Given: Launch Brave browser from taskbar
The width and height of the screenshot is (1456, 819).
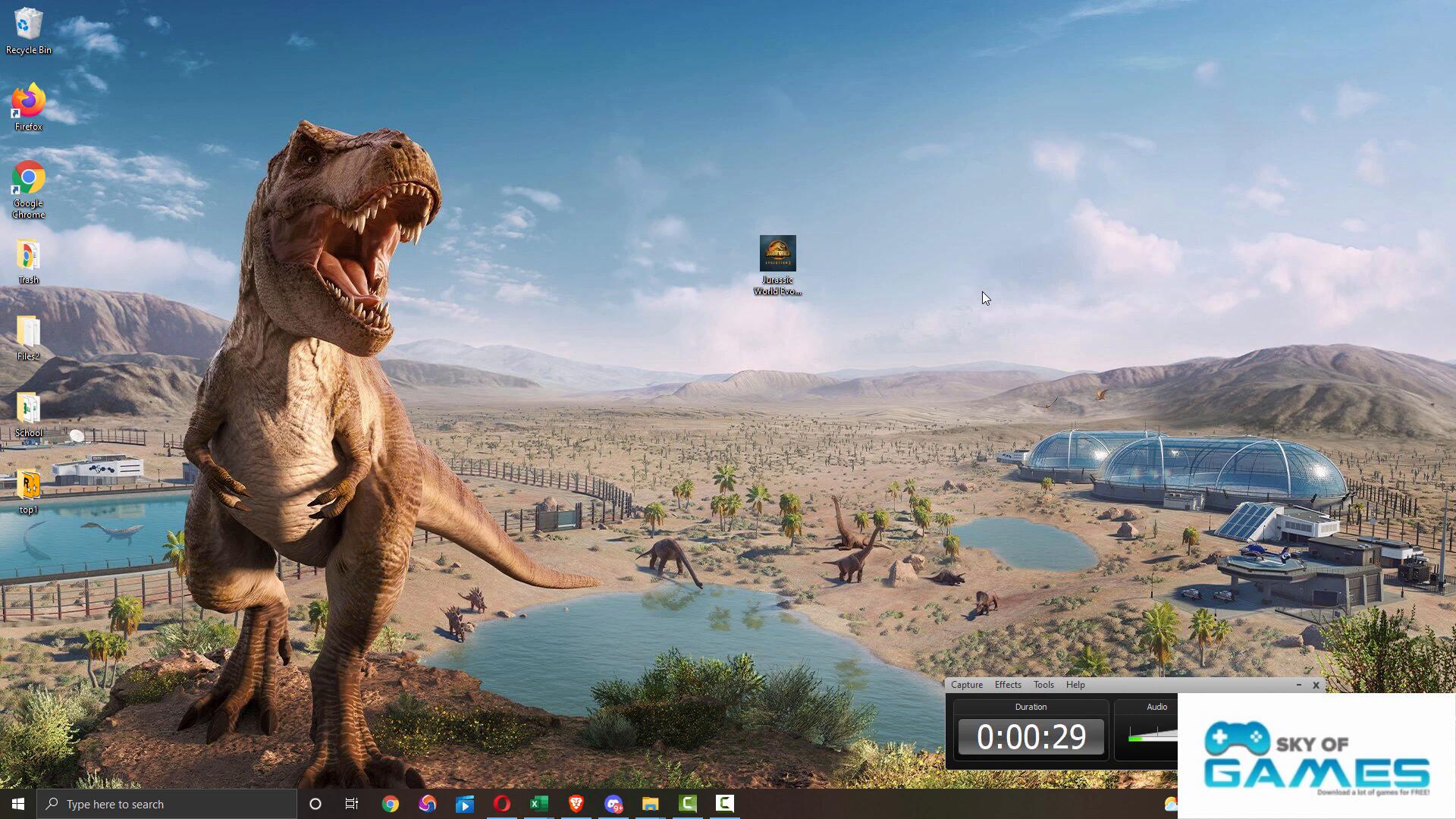Looking at the screenshot, I should (x=576, y=804).
